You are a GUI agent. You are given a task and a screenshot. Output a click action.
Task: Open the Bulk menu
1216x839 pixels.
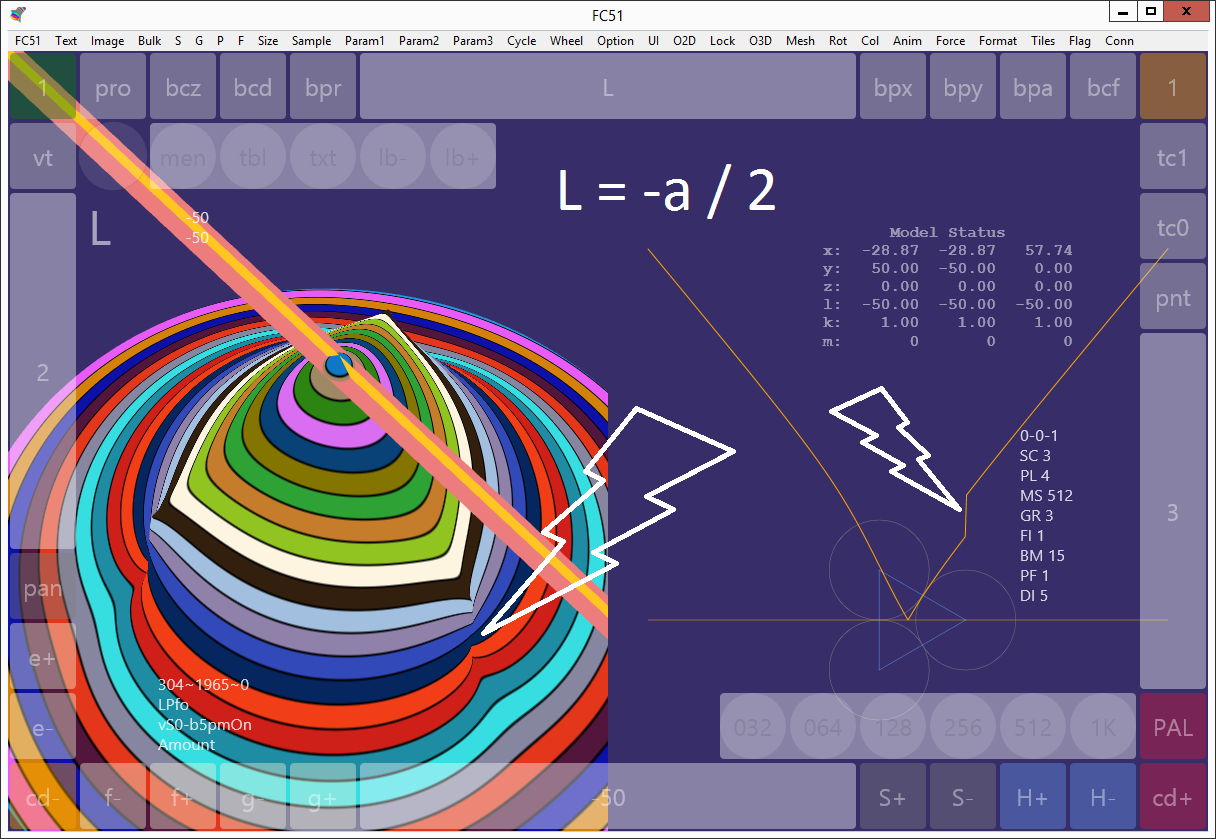coord(150,41)
